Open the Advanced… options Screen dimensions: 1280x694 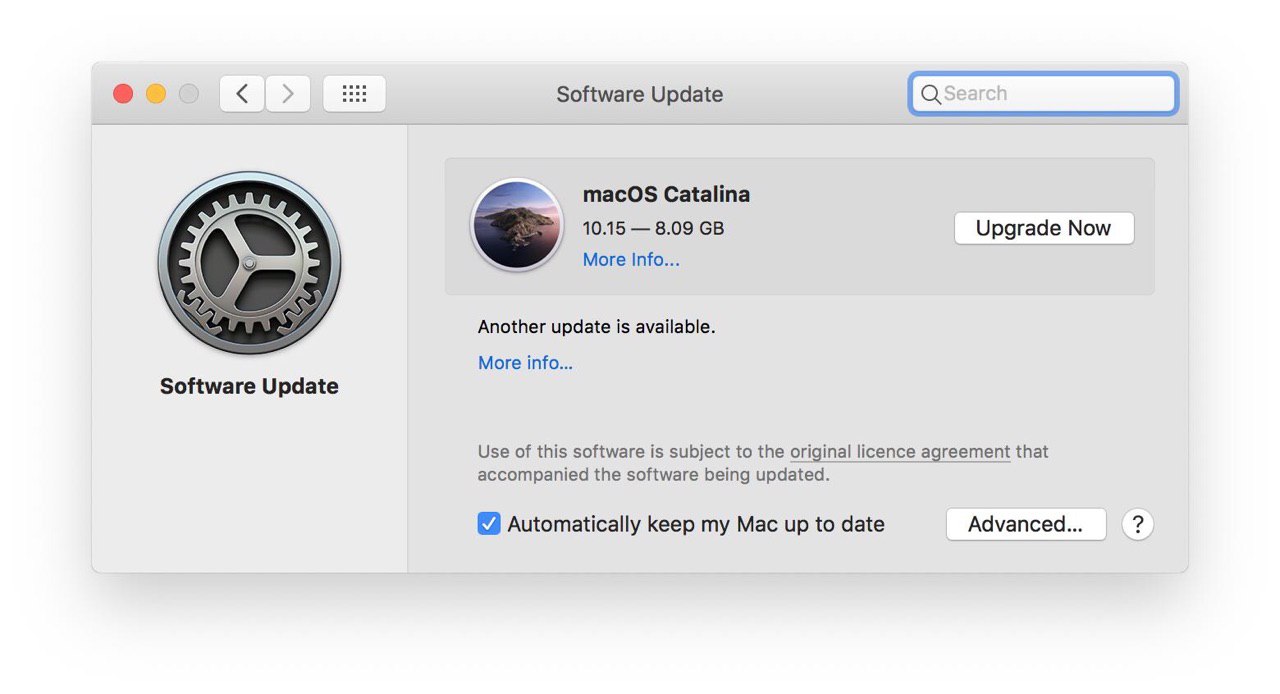[x=1026, y=524]
